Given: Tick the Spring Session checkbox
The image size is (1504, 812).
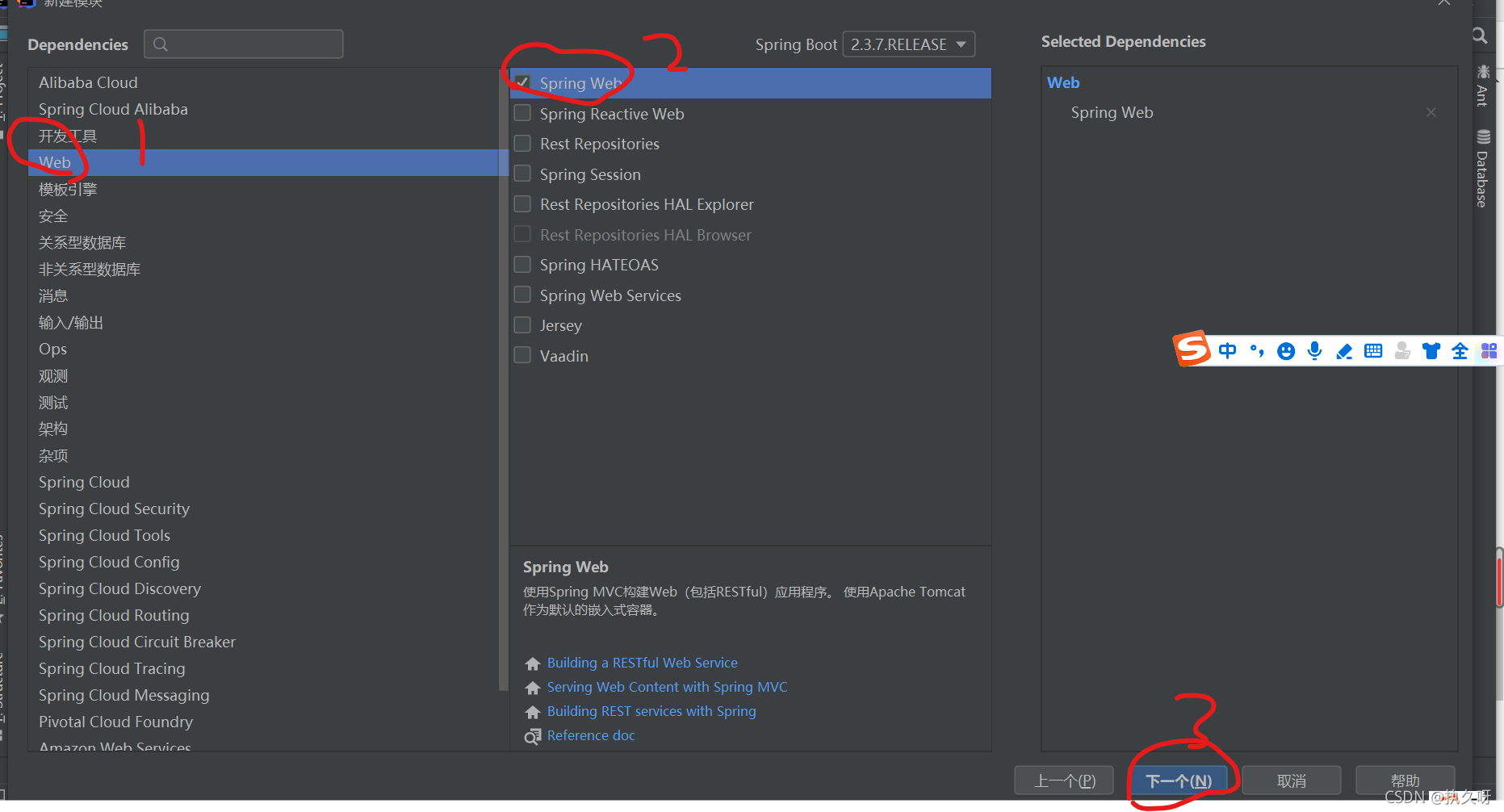Looking at the screenshot, I should (x=522, y=174).
